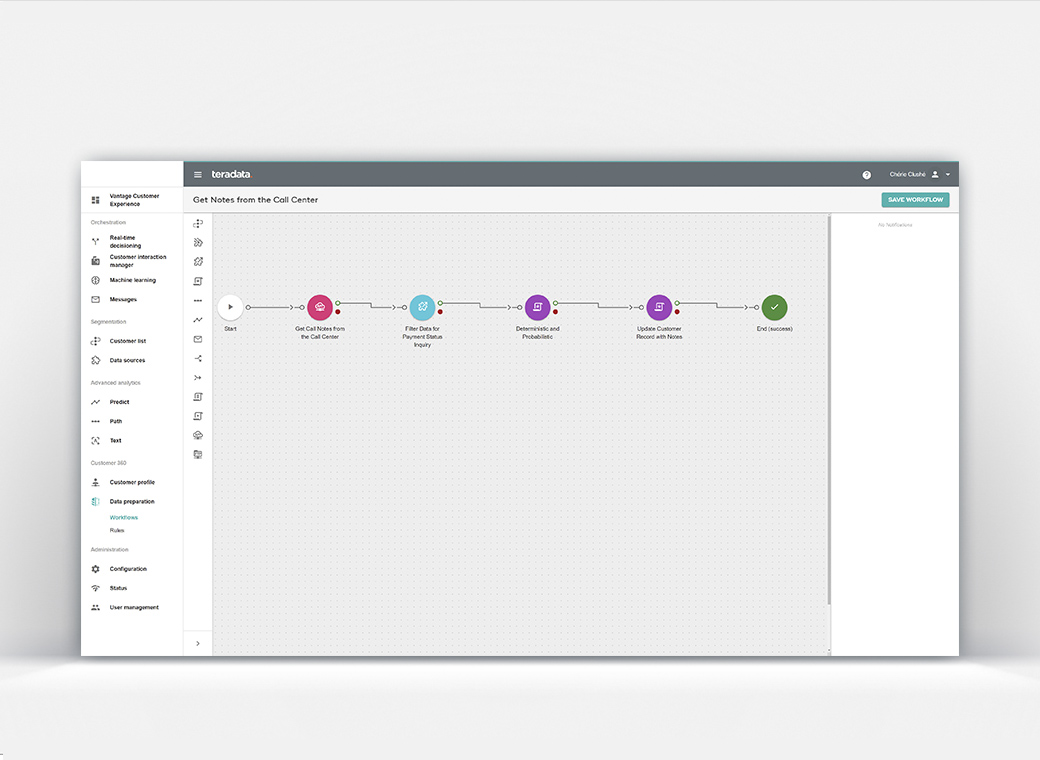Expand the node palette with the bottom chevron

(197, 643)
